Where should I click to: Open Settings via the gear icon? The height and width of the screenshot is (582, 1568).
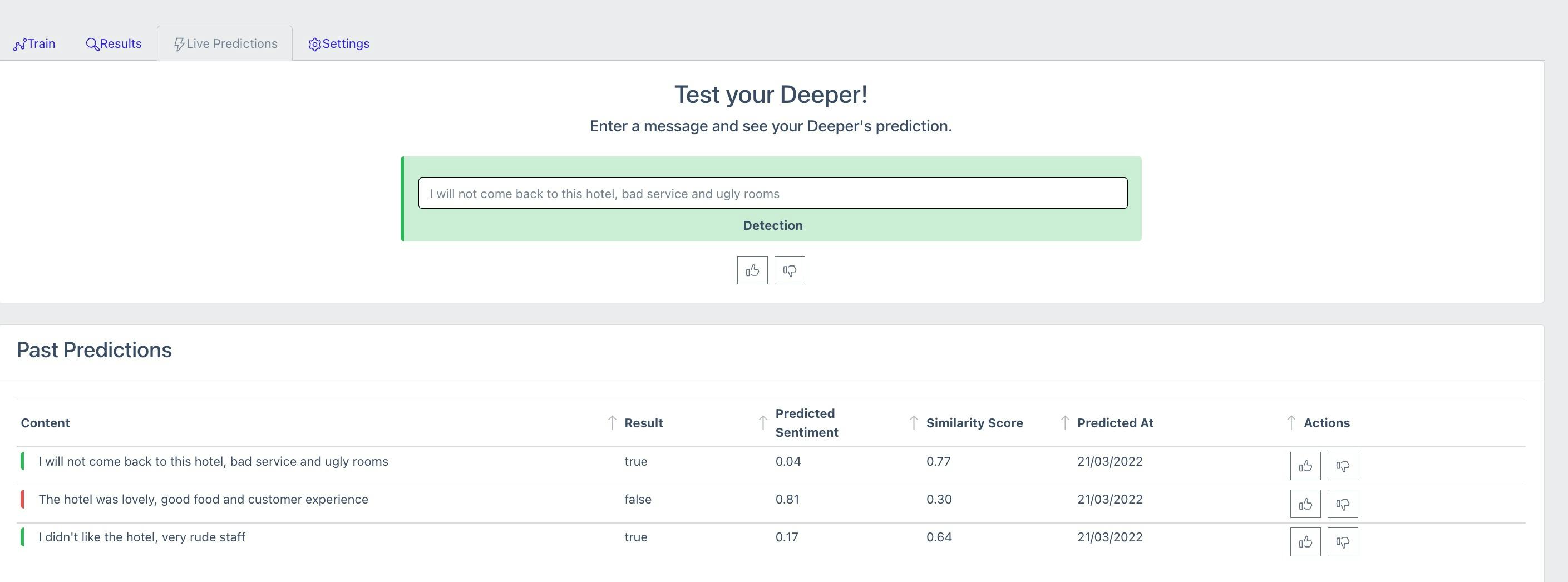[315, 43]
